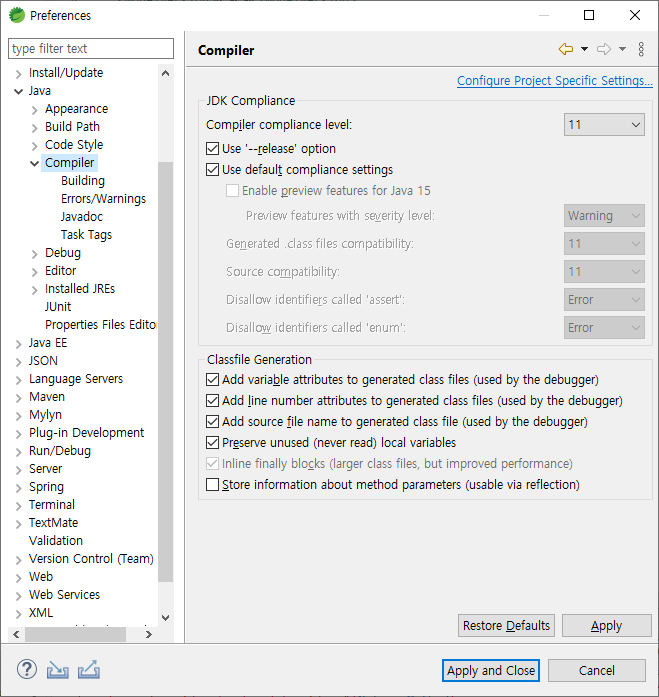The width and height of the screenshot is (659, 697).
Task: Open the back history dropdown arrow
Action: [x=584, y=49]
